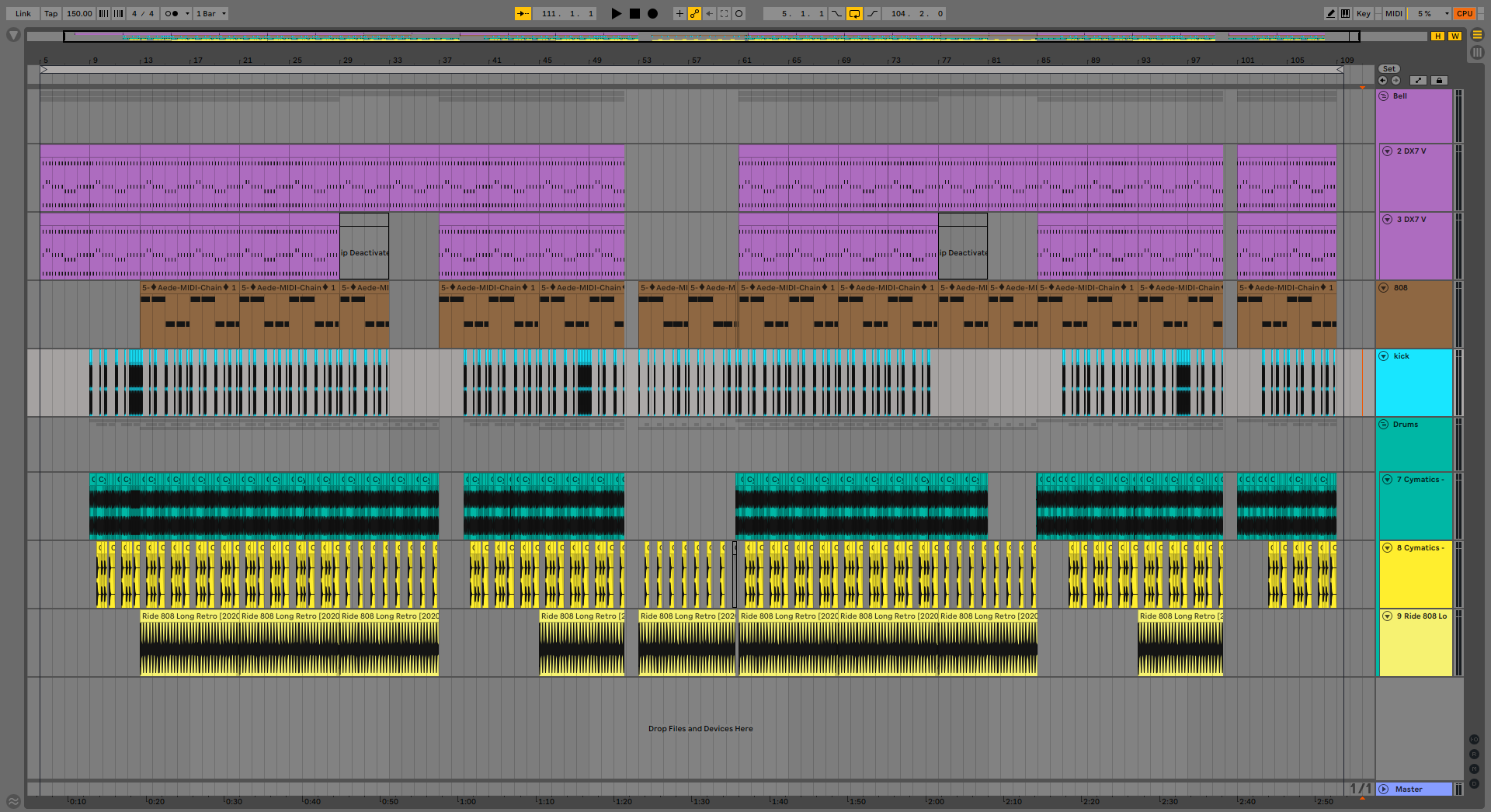Viewport: 1491px width, 812px height.
Task: Unfold the Bell group track
Action: pyautogui.click(x=1384, y=96)
